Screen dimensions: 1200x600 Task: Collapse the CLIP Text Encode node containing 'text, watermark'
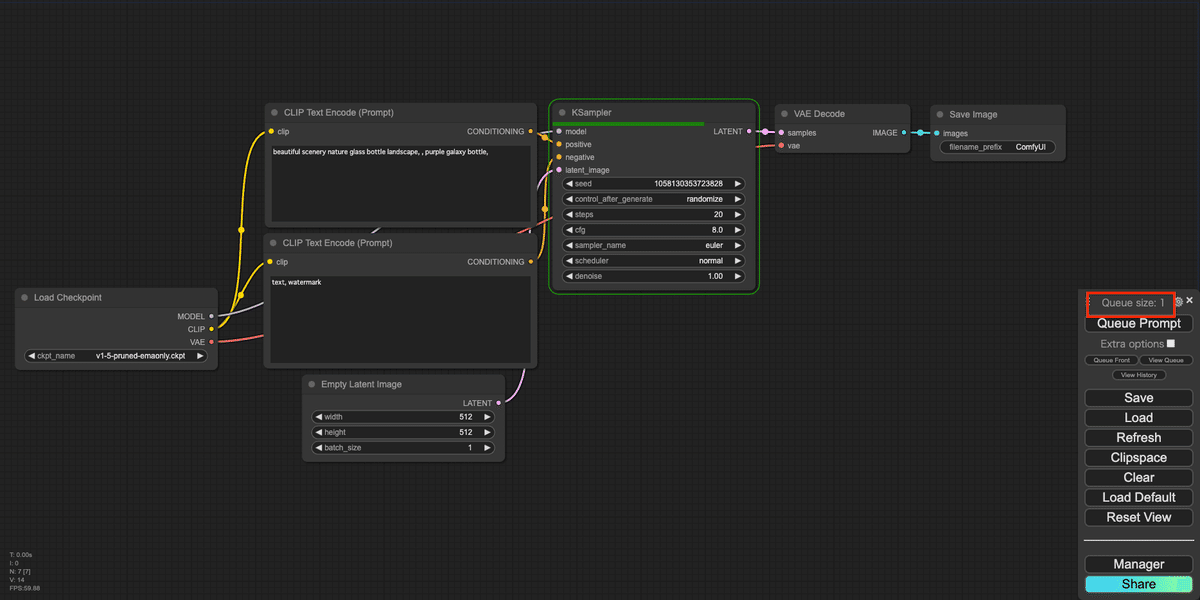[x=274, y=242]
